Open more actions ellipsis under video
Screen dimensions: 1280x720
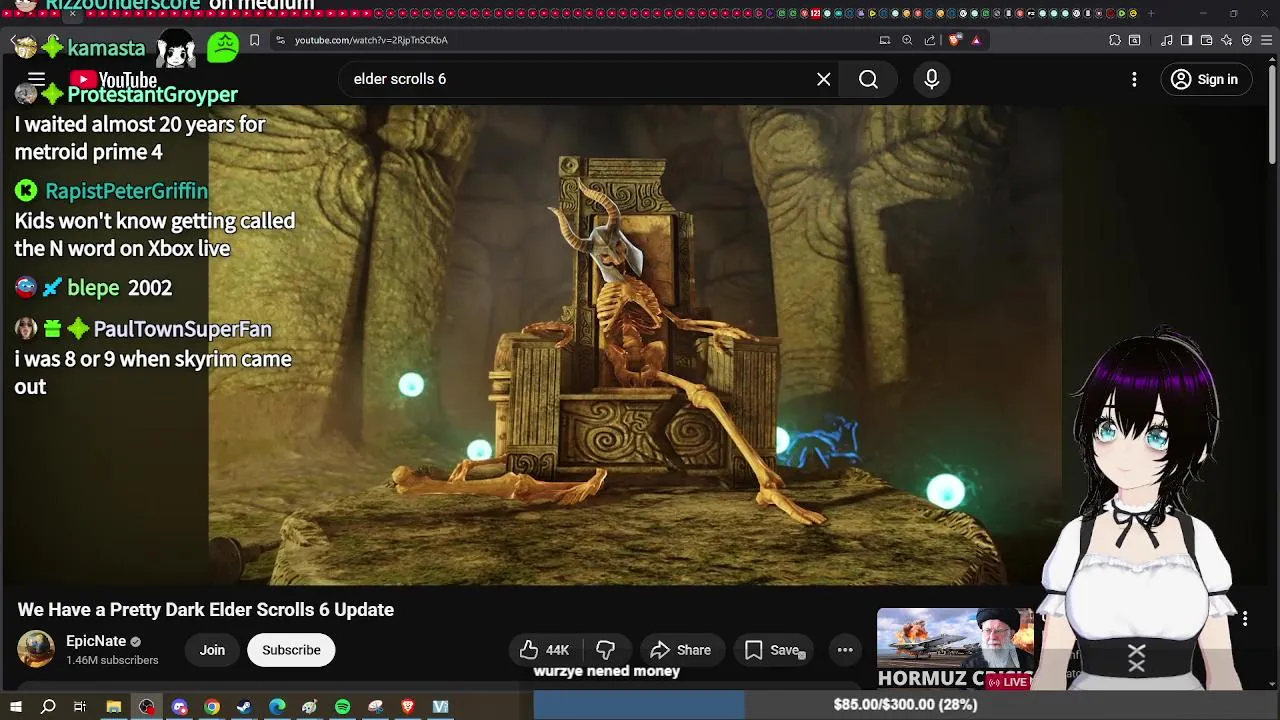coord(845,650)
